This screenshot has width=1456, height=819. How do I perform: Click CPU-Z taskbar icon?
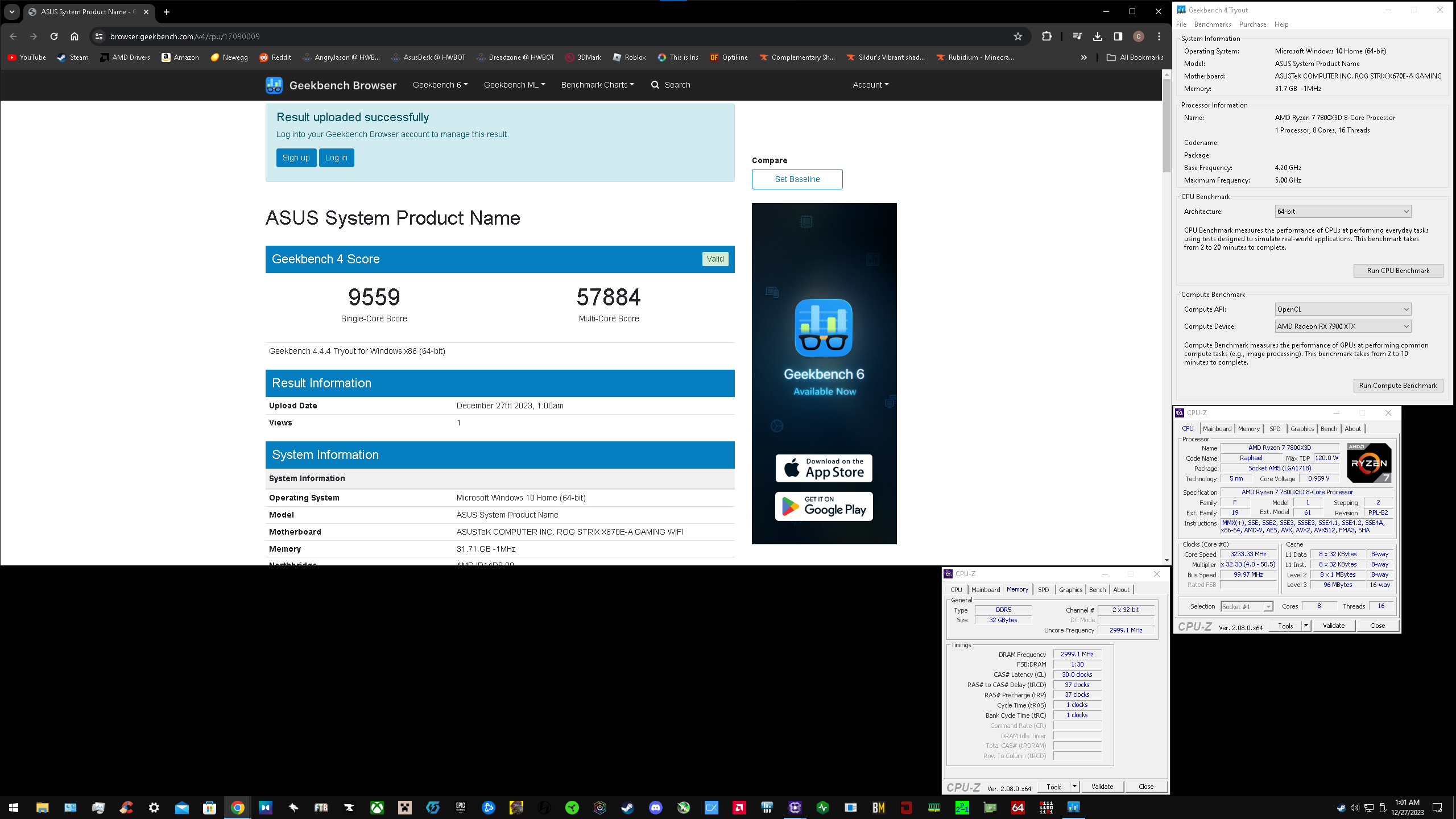click(x=795, y=807)
